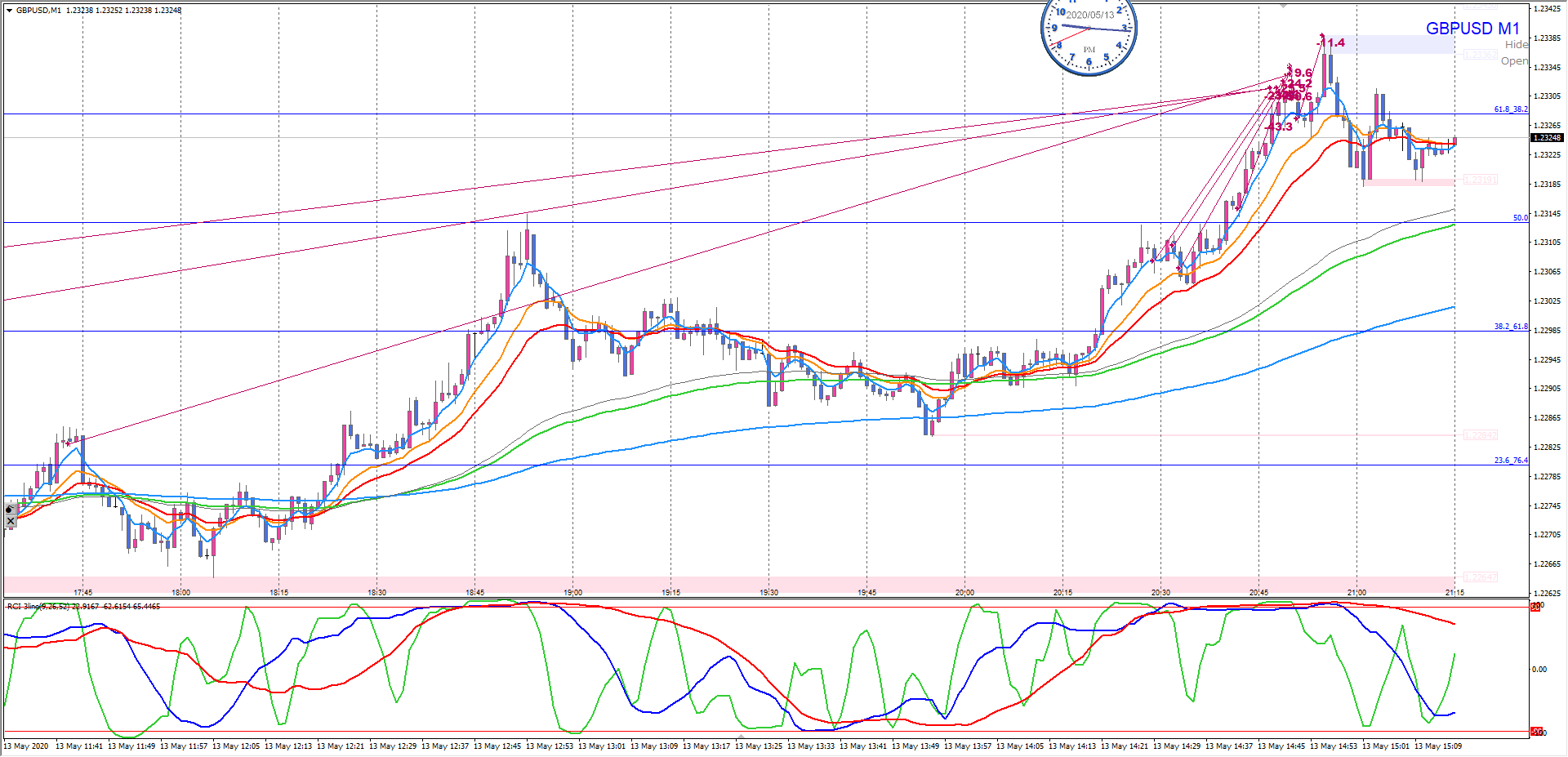1568x757 pixels.
Task: Open the GBPUSD,M1 chart dropdown arrow
Action: (x=9, y=11)
